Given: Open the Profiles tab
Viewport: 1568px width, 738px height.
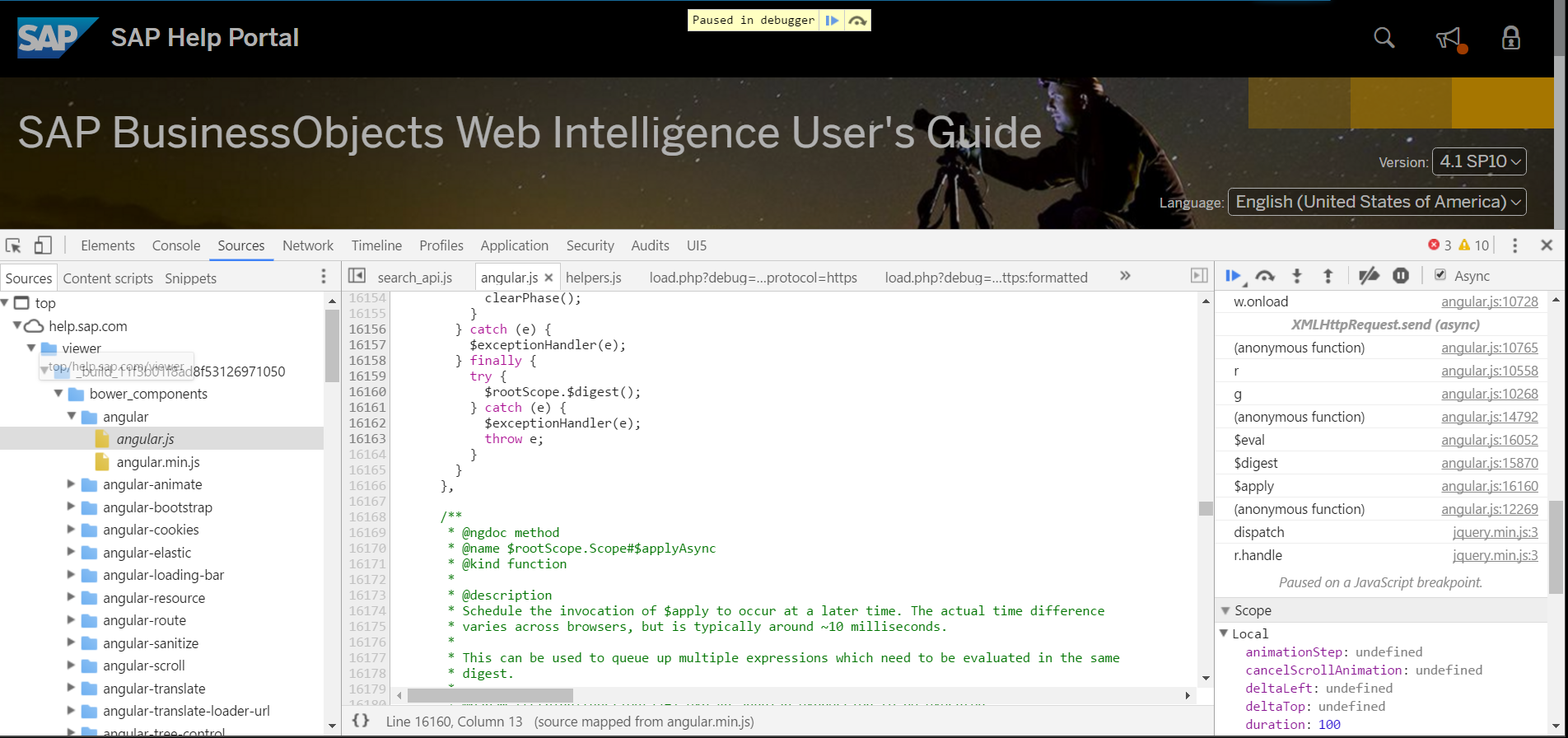Looking at the screenshot, I should [x=441, y=245].
